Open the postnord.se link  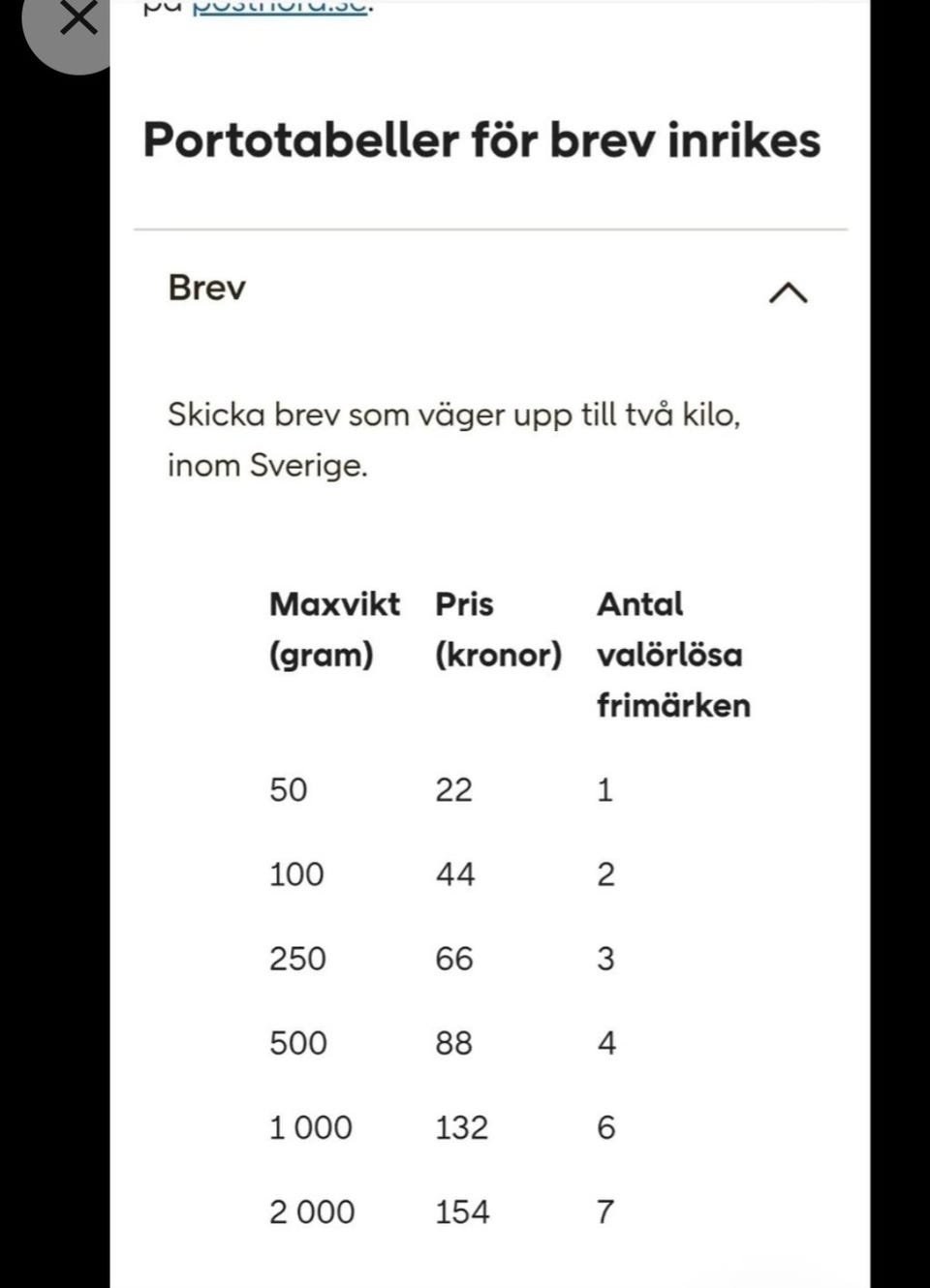pyautogui.click(x=279, y=8)
